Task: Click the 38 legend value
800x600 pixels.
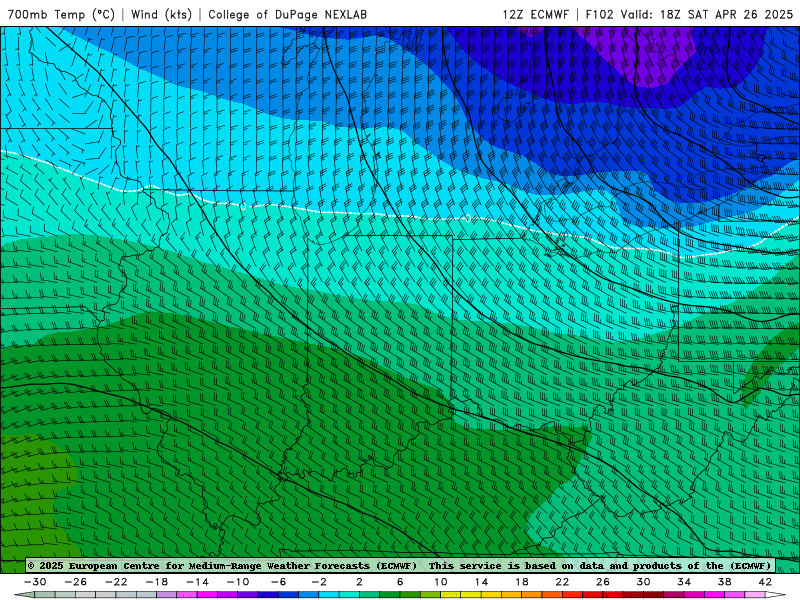Action: [724, 582]
